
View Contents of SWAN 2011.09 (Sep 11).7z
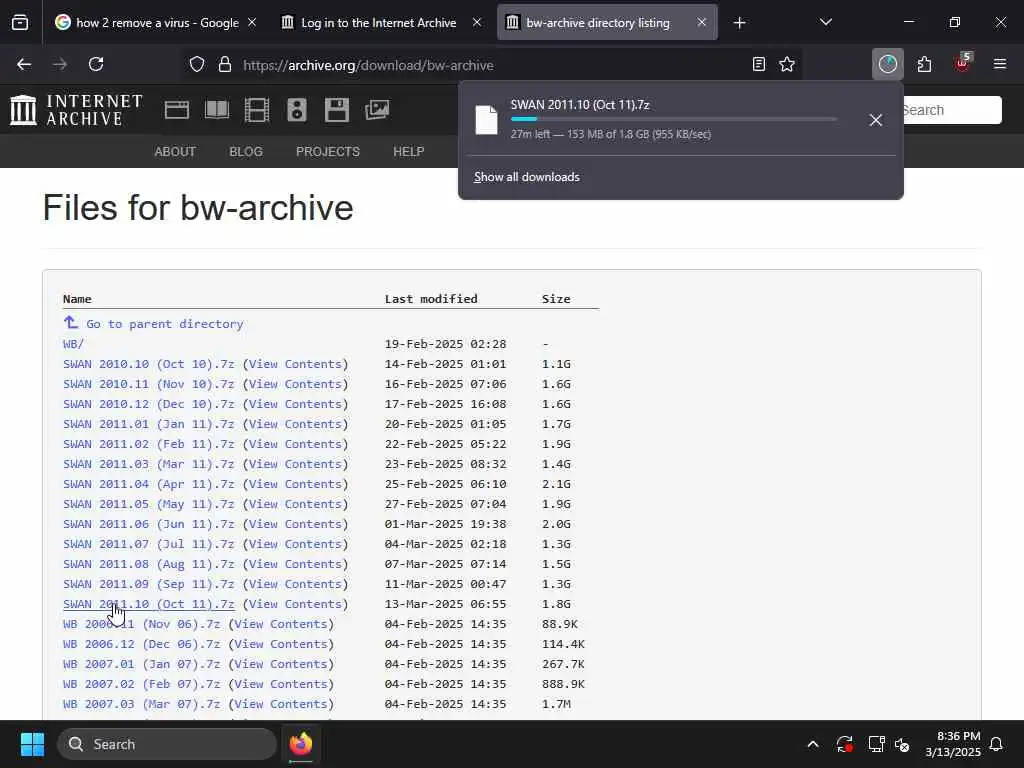295,584
